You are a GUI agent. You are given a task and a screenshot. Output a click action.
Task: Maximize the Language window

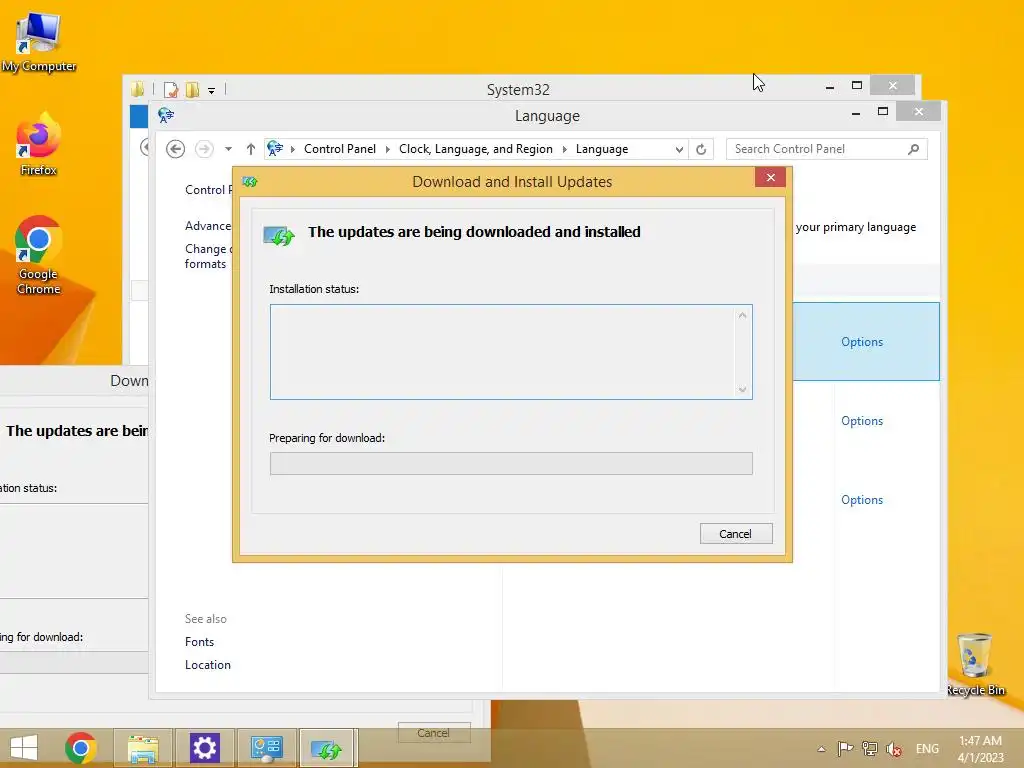882,112
